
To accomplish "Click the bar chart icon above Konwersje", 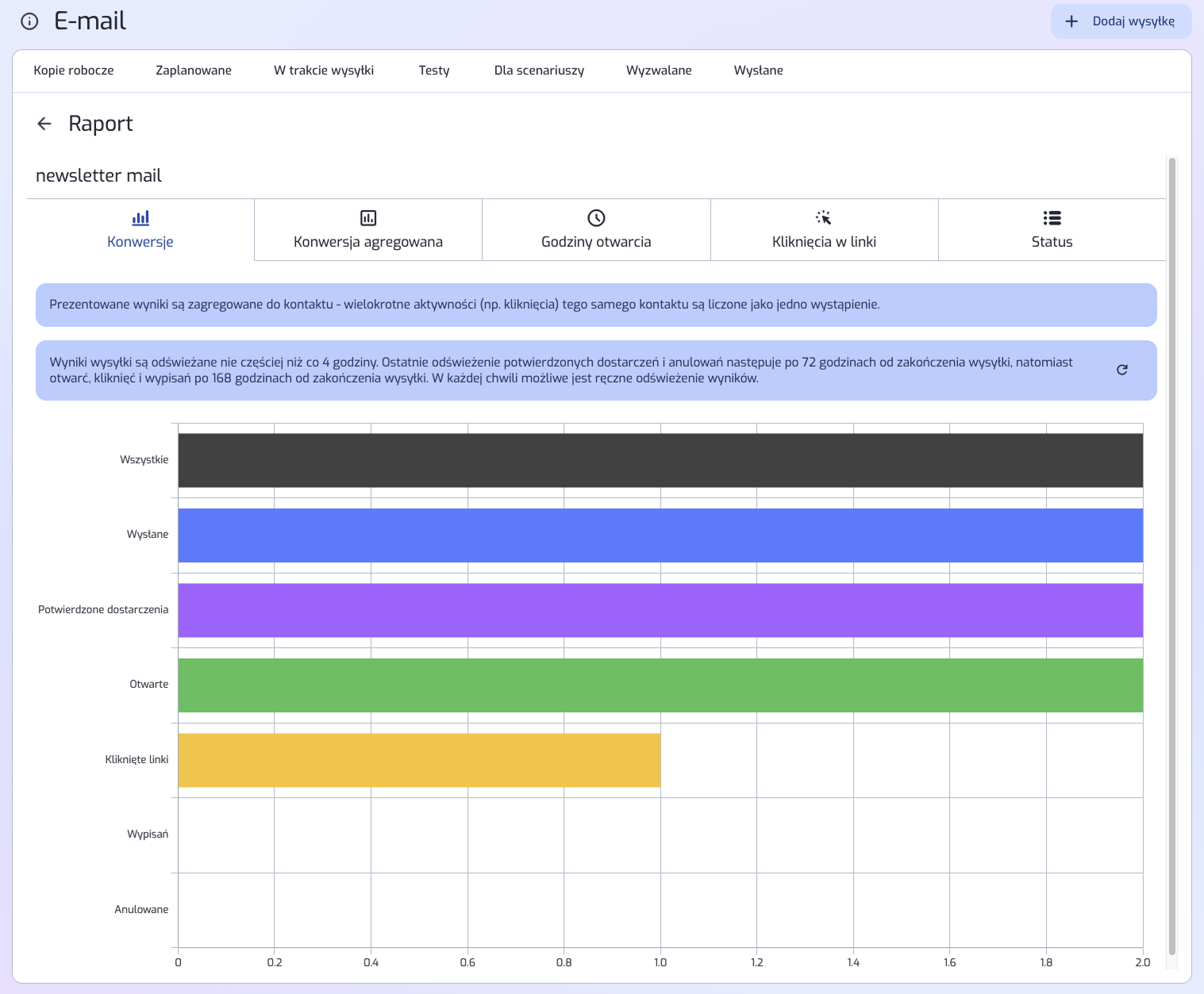I will coord(140,218).
